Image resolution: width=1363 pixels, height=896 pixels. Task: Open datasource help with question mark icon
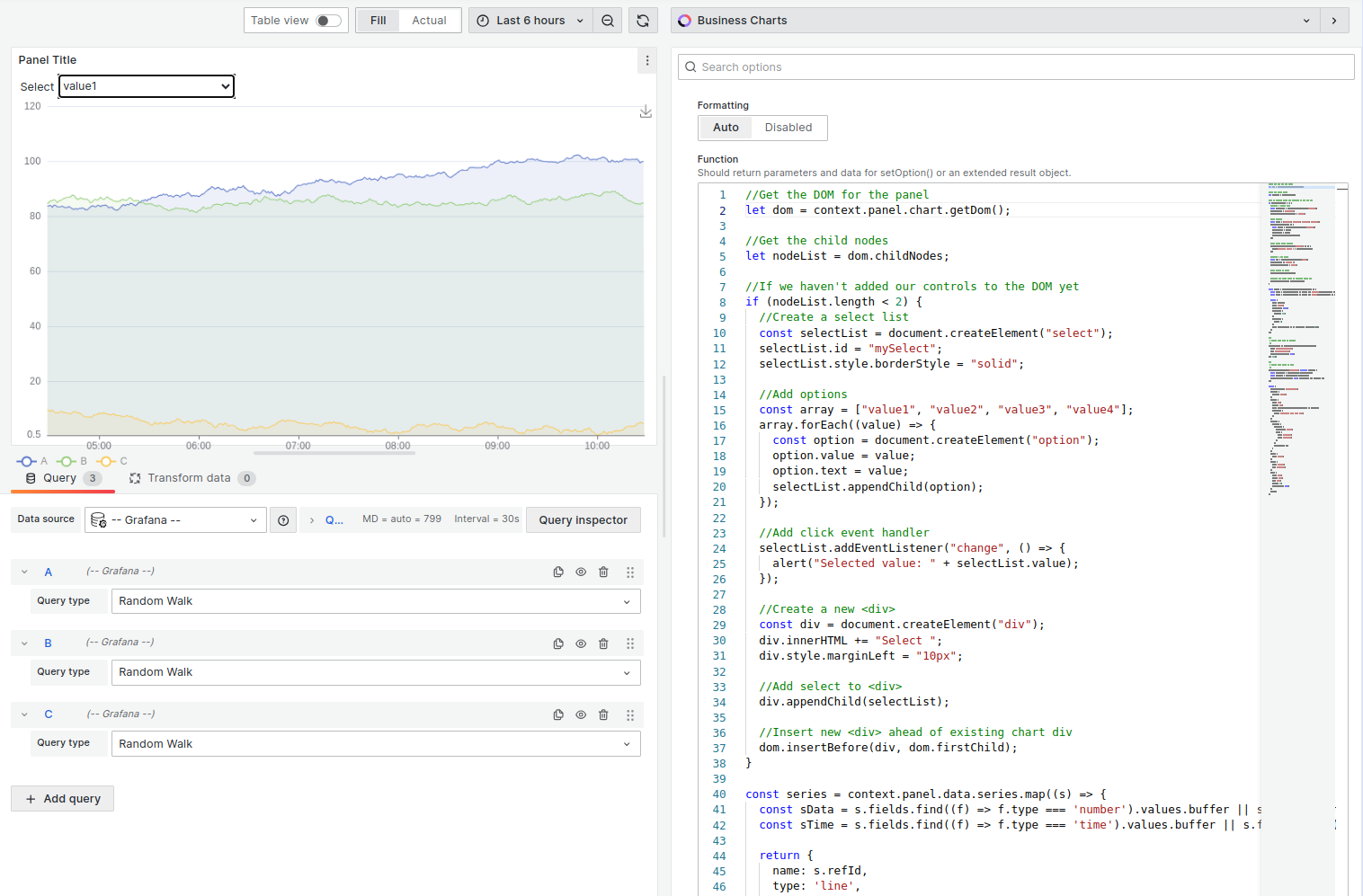tap(282, 519)
